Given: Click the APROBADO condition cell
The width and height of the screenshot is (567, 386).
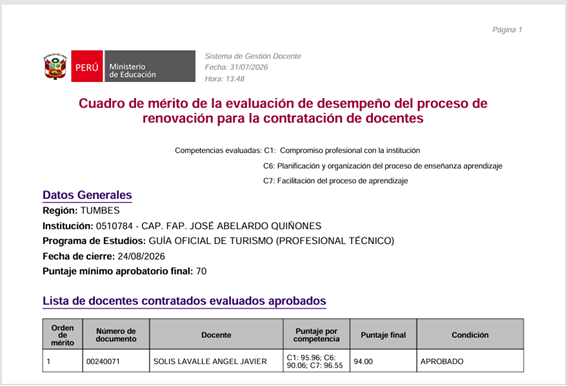Looking at the screenshot, I should [x=470, y=361].
